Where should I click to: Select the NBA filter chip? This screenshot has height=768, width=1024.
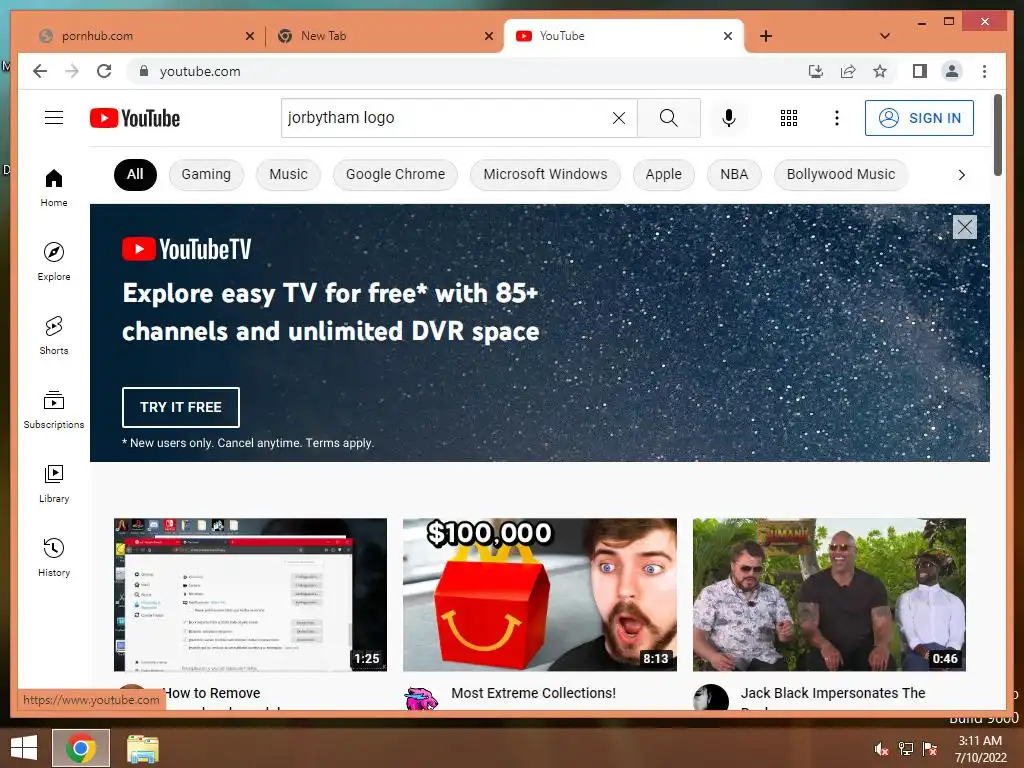(x=734, y=174)
